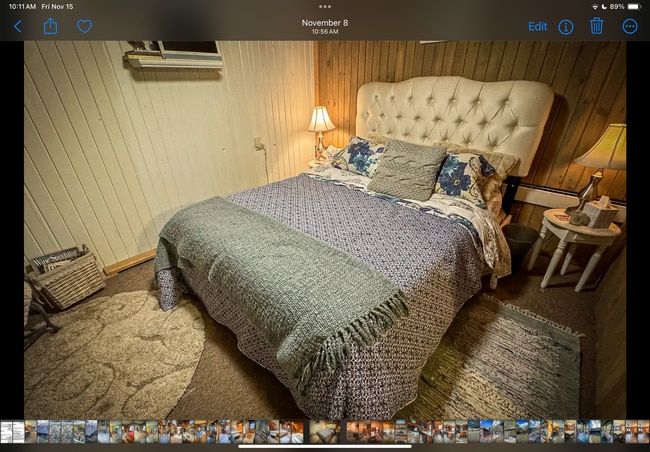This screenshot has width=650, height=452.
Task: Tap the enlarged current thumbnail in filmstrip
Action: [324, 431]
